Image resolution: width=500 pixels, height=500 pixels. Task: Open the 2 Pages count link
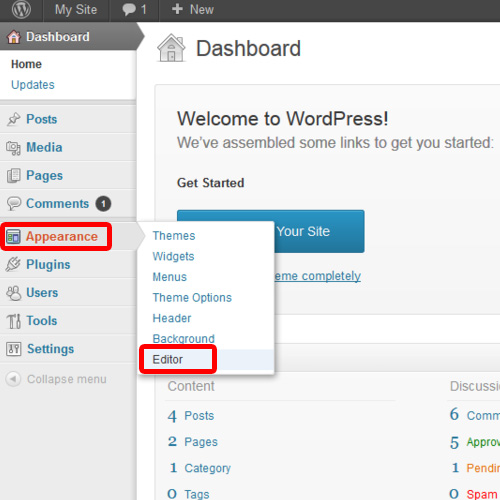pyautogui.click(x=193, y=442)
